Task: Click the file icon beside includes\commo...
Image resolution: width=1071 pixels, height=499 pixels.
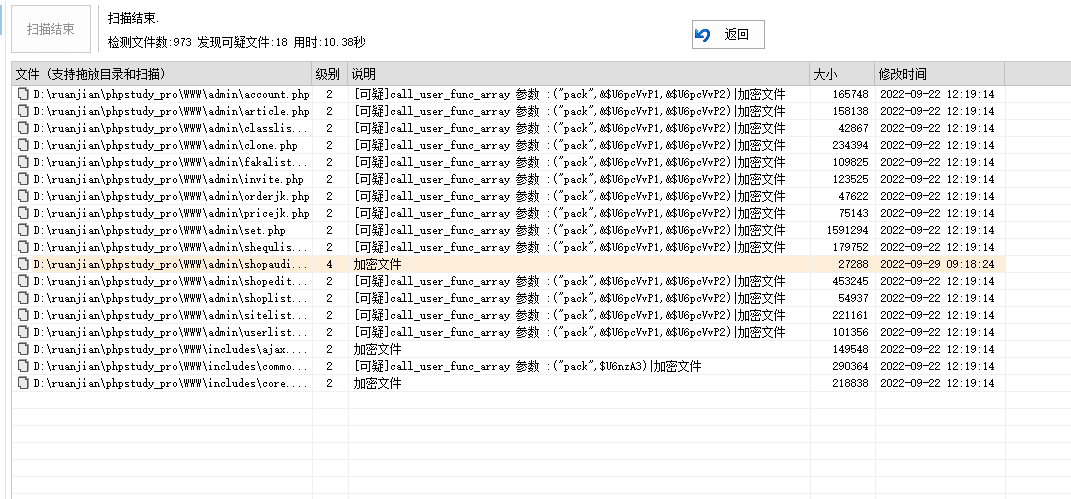Action: tap(23, 367)
